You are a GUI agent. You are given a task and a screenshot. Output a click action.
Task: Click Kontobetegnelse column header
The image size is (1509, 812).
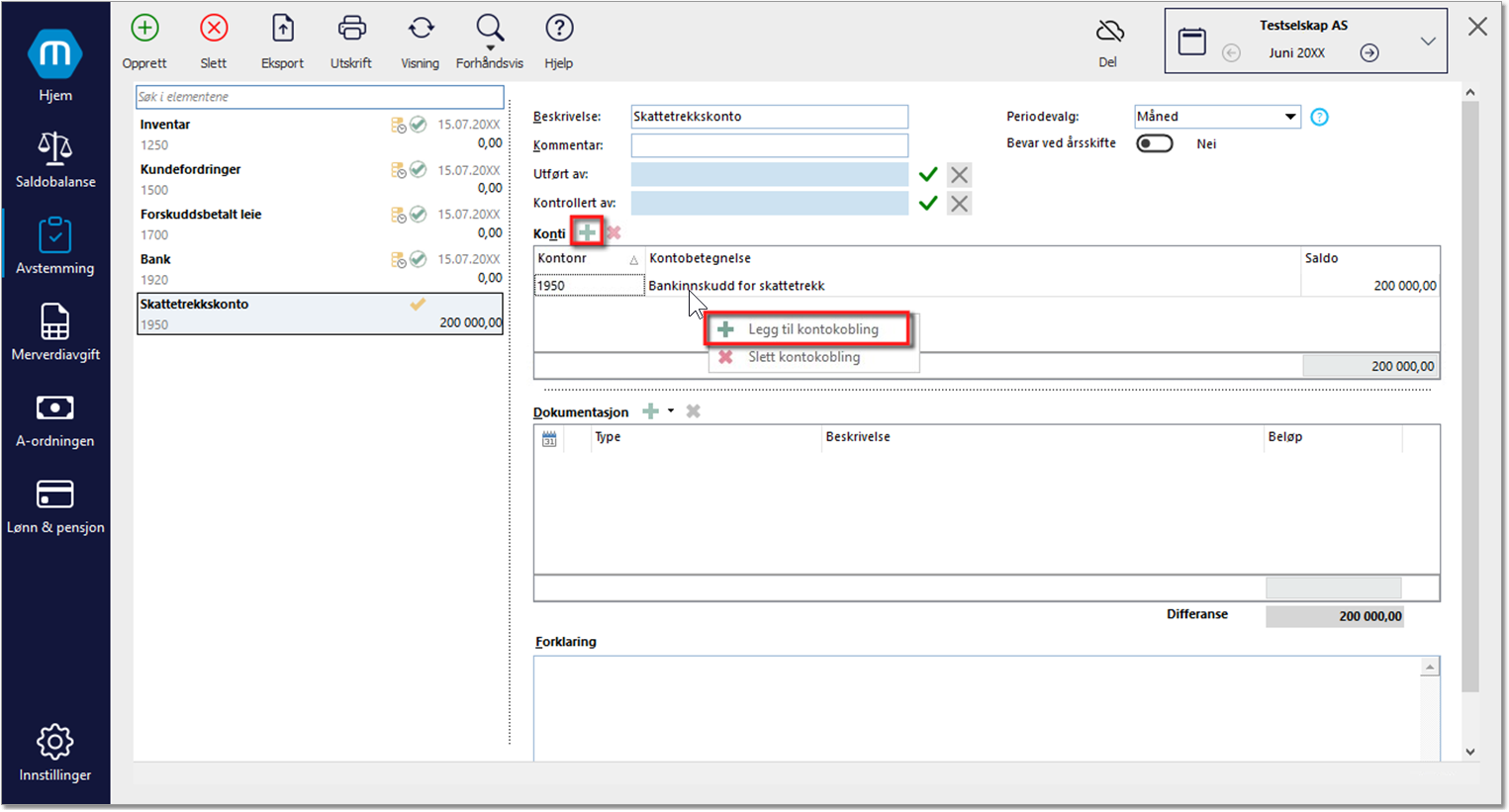point(973,258)
